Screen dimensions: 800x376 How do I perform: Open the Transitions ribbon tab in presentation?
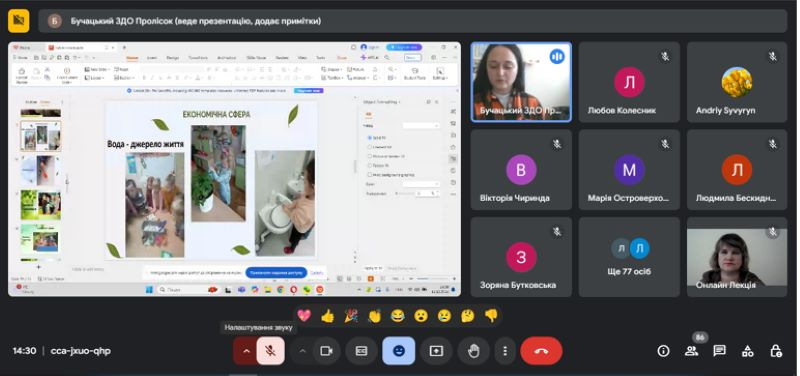198,58
